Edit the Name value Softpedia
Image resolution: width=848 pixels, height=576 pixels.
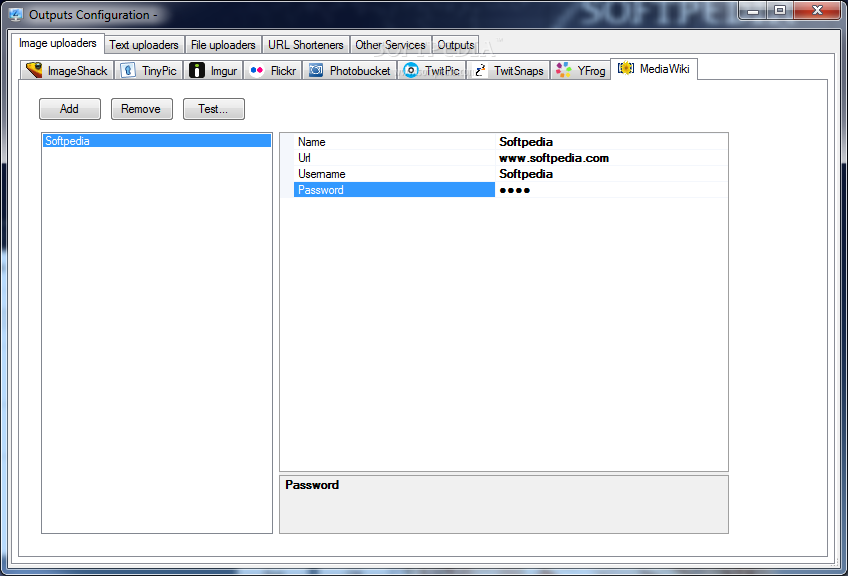click(x=612, y=142)
